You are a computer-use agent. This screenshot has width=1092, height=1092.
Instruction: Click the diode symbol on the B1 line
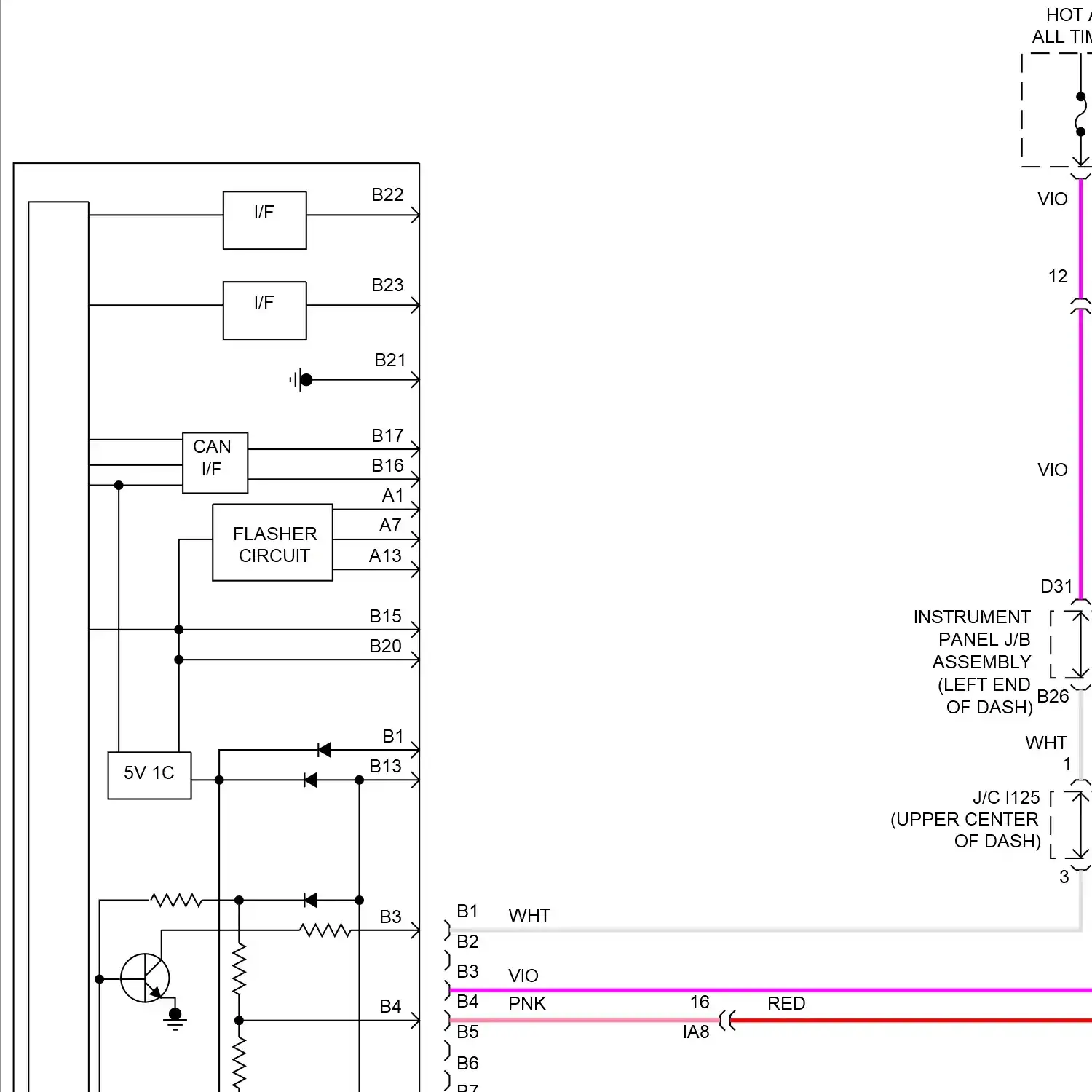coord(324,750)
